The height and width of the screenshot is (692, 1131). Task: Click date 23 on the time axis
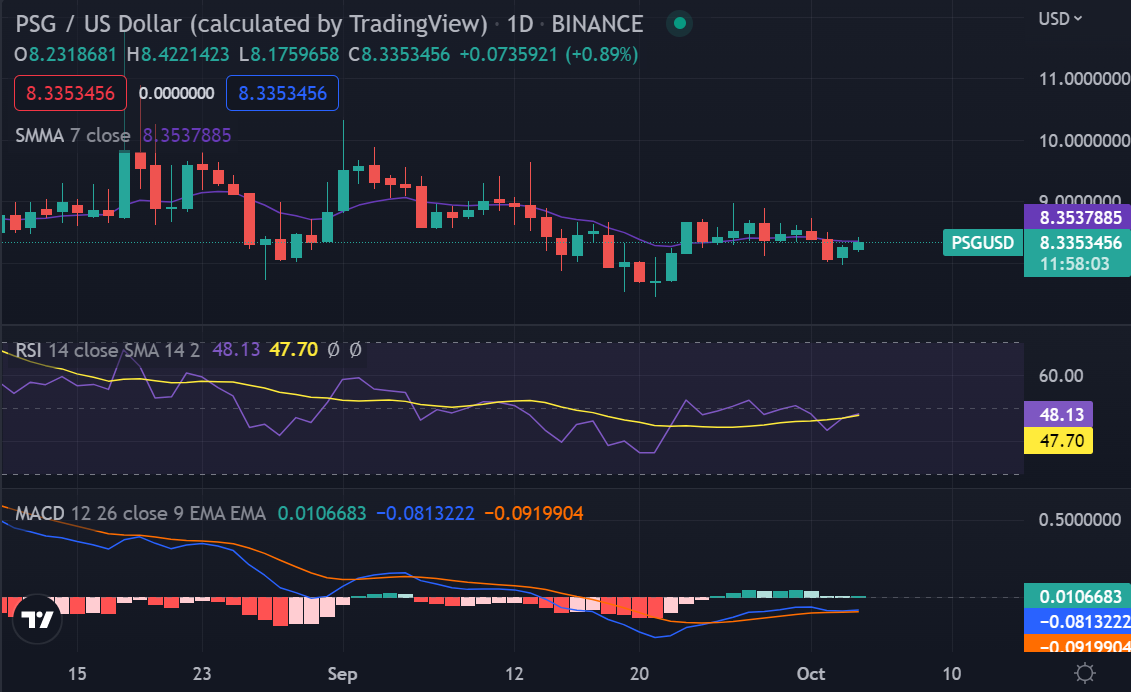202,674
